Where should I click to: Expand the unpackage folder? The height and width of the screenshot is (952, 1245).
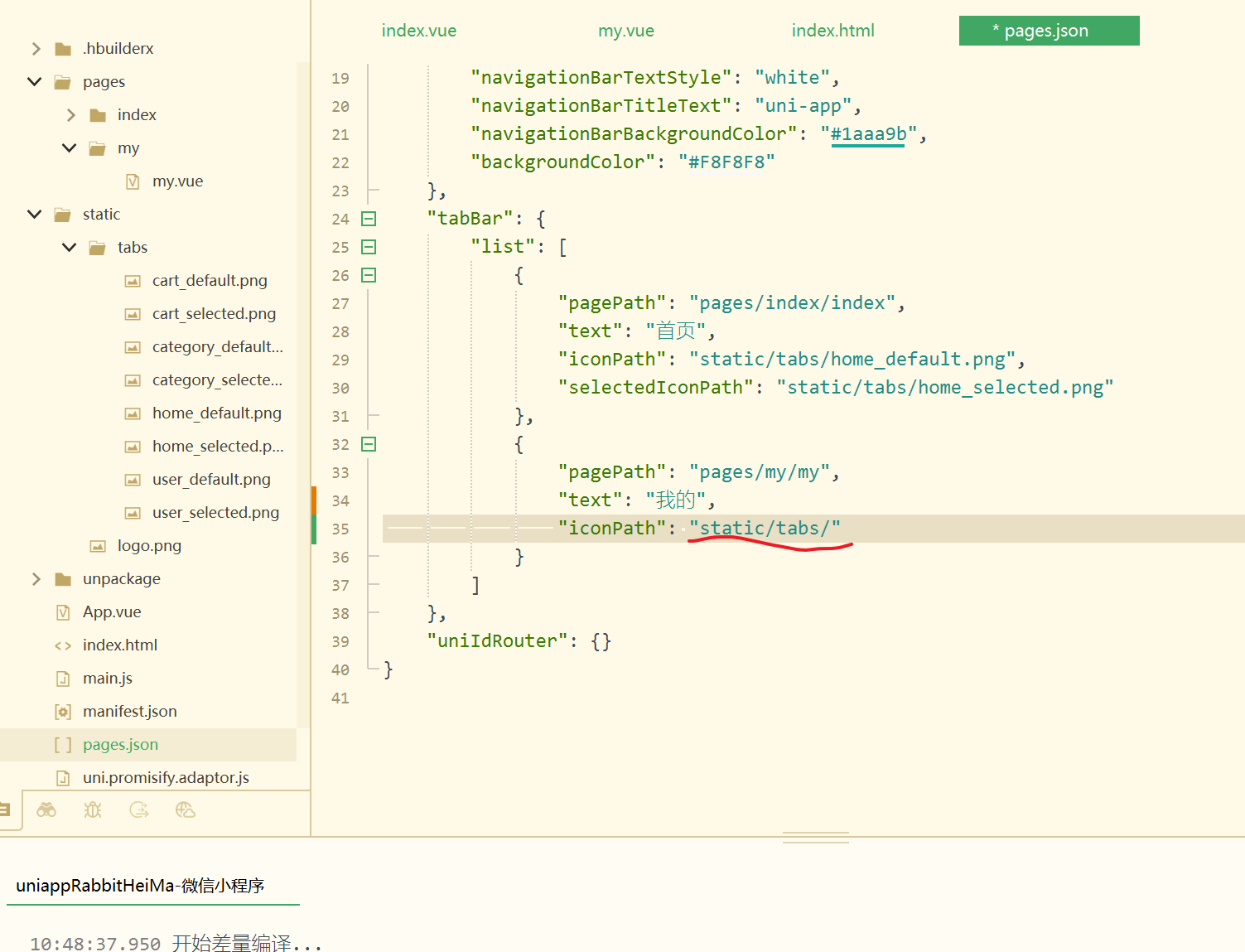click(36, 579)
